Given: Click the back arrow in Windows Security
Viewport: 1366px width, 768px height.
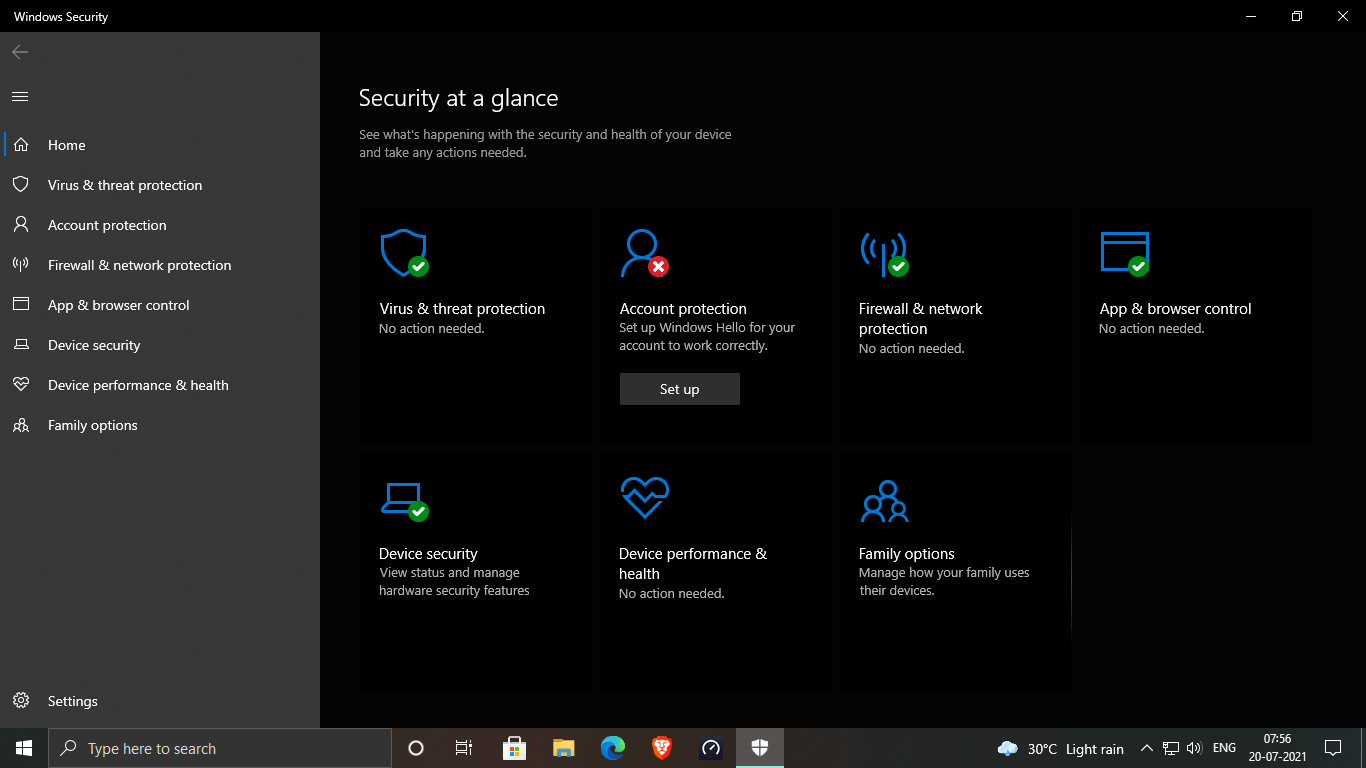Looking at the screenshot, I should (x=20, y=52).
